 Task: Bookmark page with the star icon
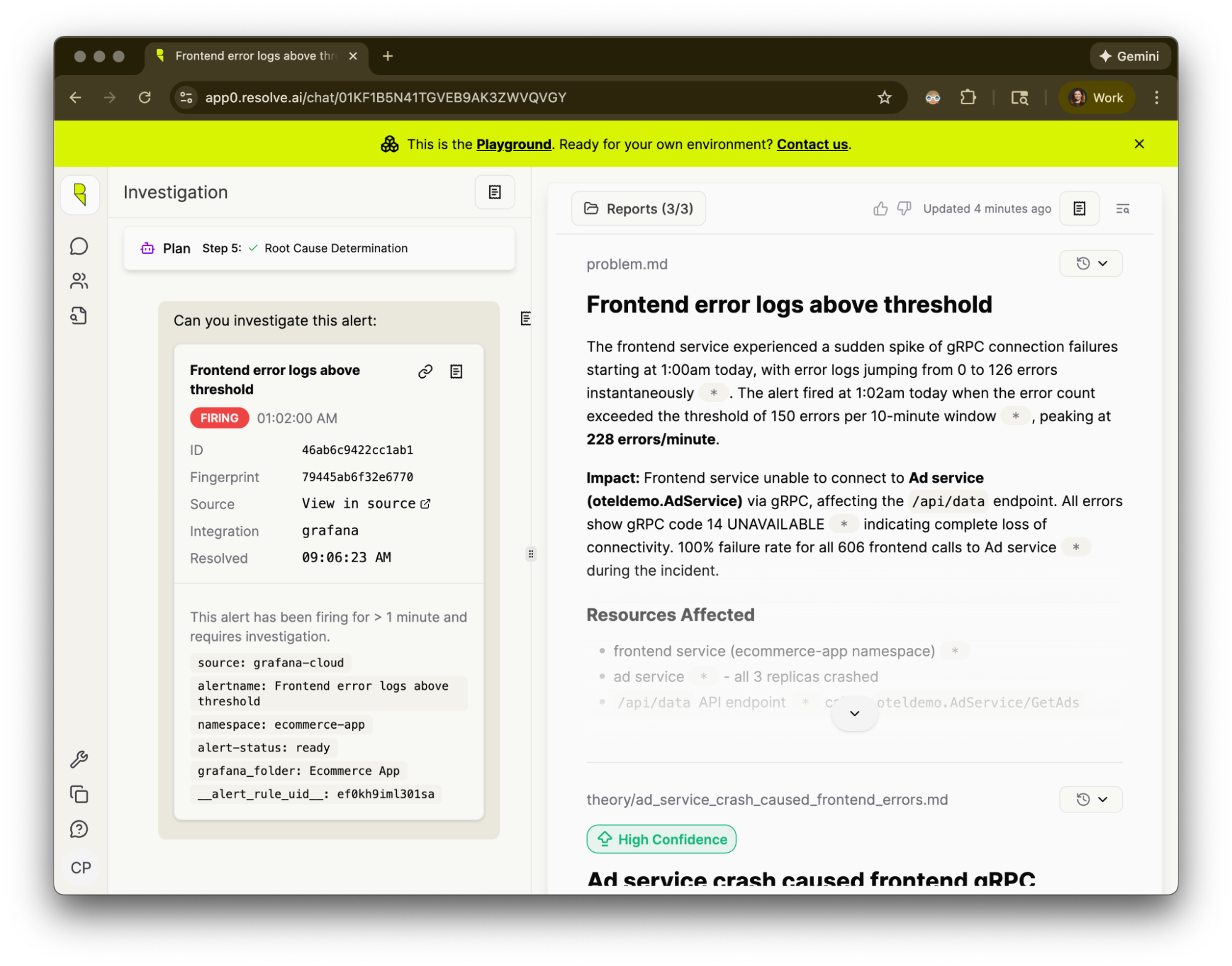point(884,97)
